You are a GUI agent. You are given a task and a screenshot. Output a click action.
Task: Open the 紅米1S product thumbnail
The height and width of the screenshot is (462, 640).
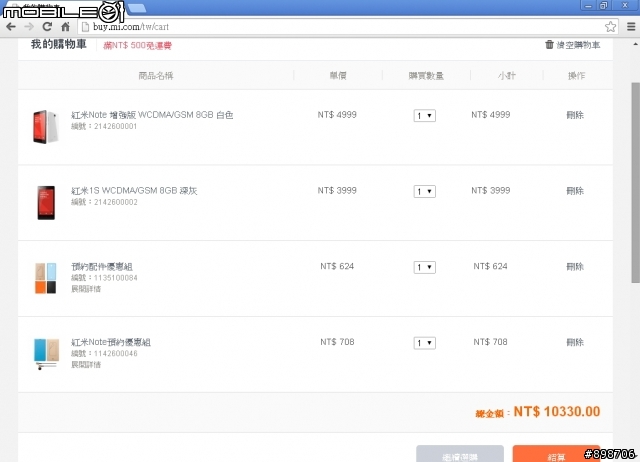point(46,202)
